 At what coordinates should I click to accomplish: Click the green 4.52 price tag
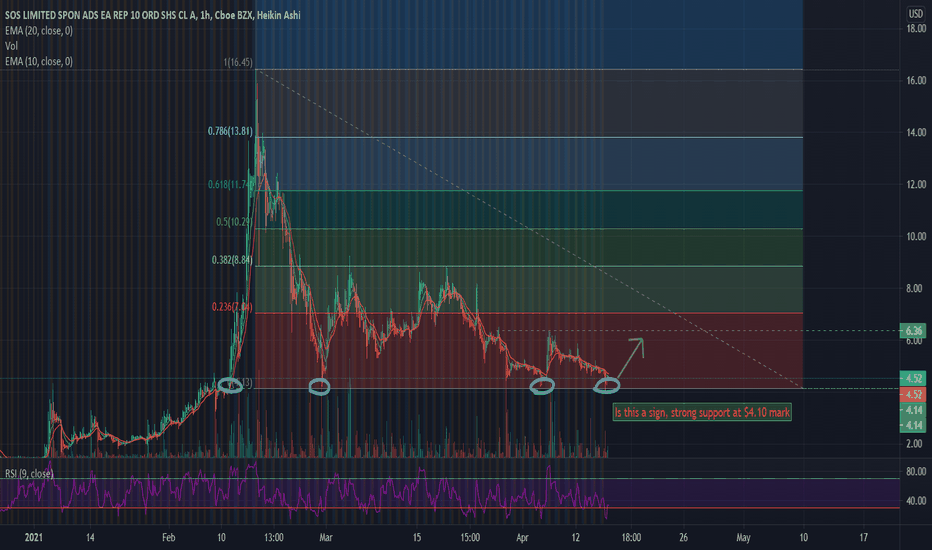(x=913, y=378)
